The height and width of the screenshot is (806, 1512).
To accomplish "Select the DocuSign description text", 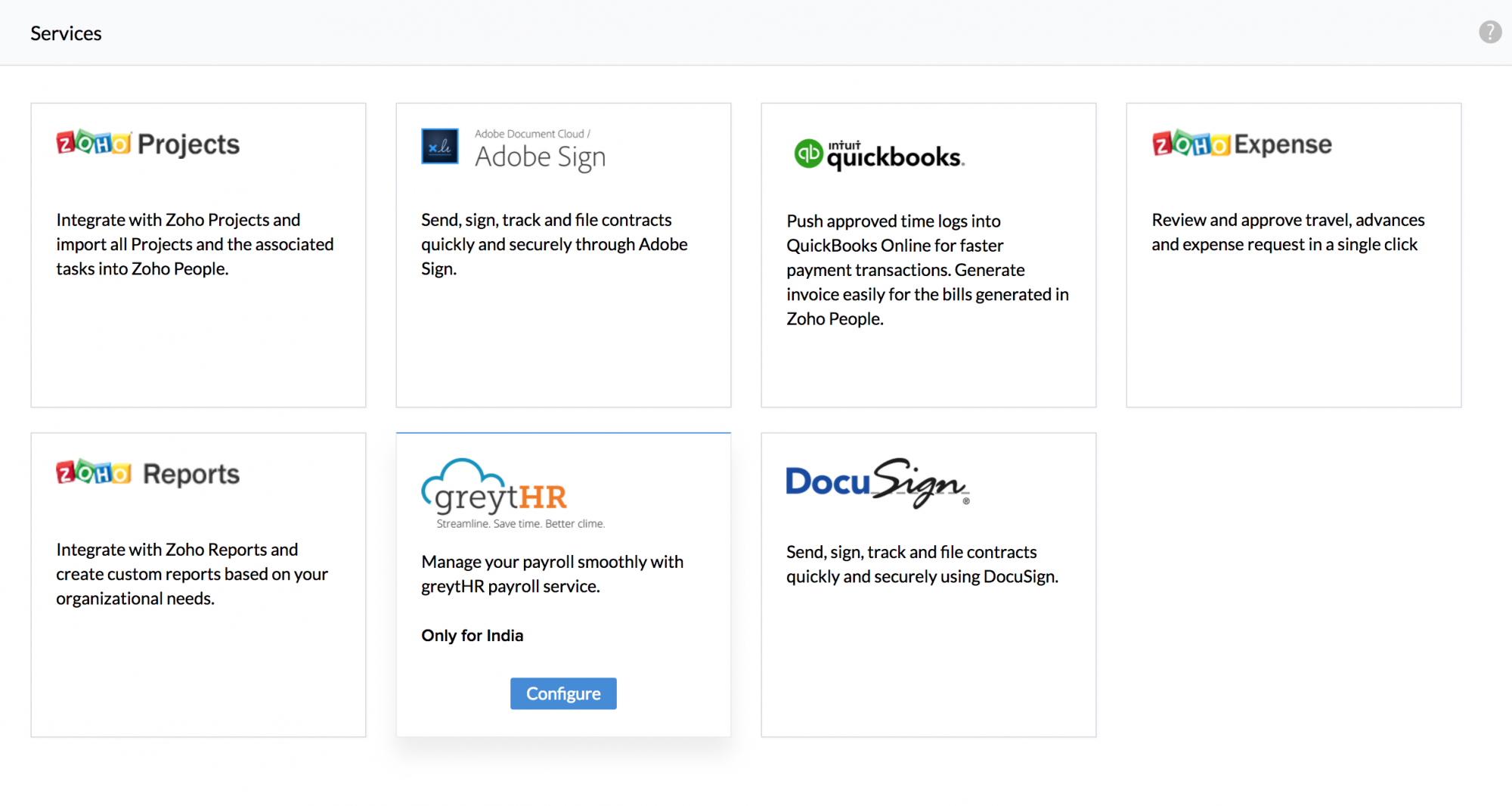I will (922, 564).
